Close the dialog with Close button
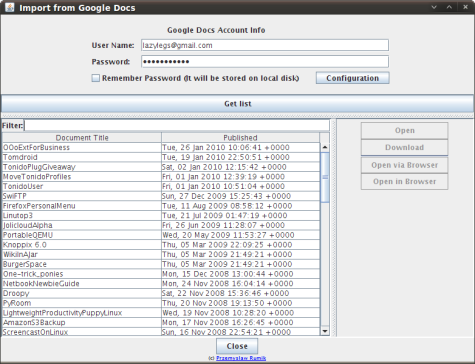 pos(237,346)
